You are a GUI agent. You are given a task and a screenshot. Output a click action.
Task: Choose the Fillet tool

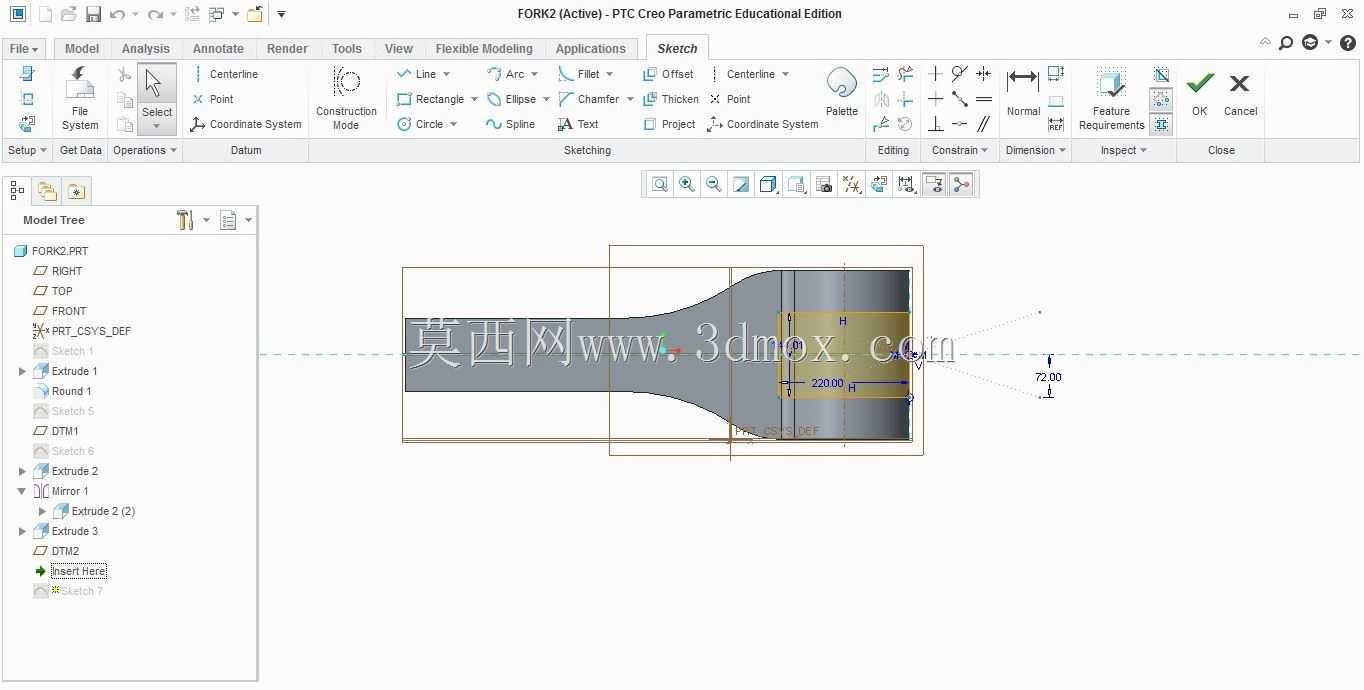pyautogui.click(x=579, y=74)
